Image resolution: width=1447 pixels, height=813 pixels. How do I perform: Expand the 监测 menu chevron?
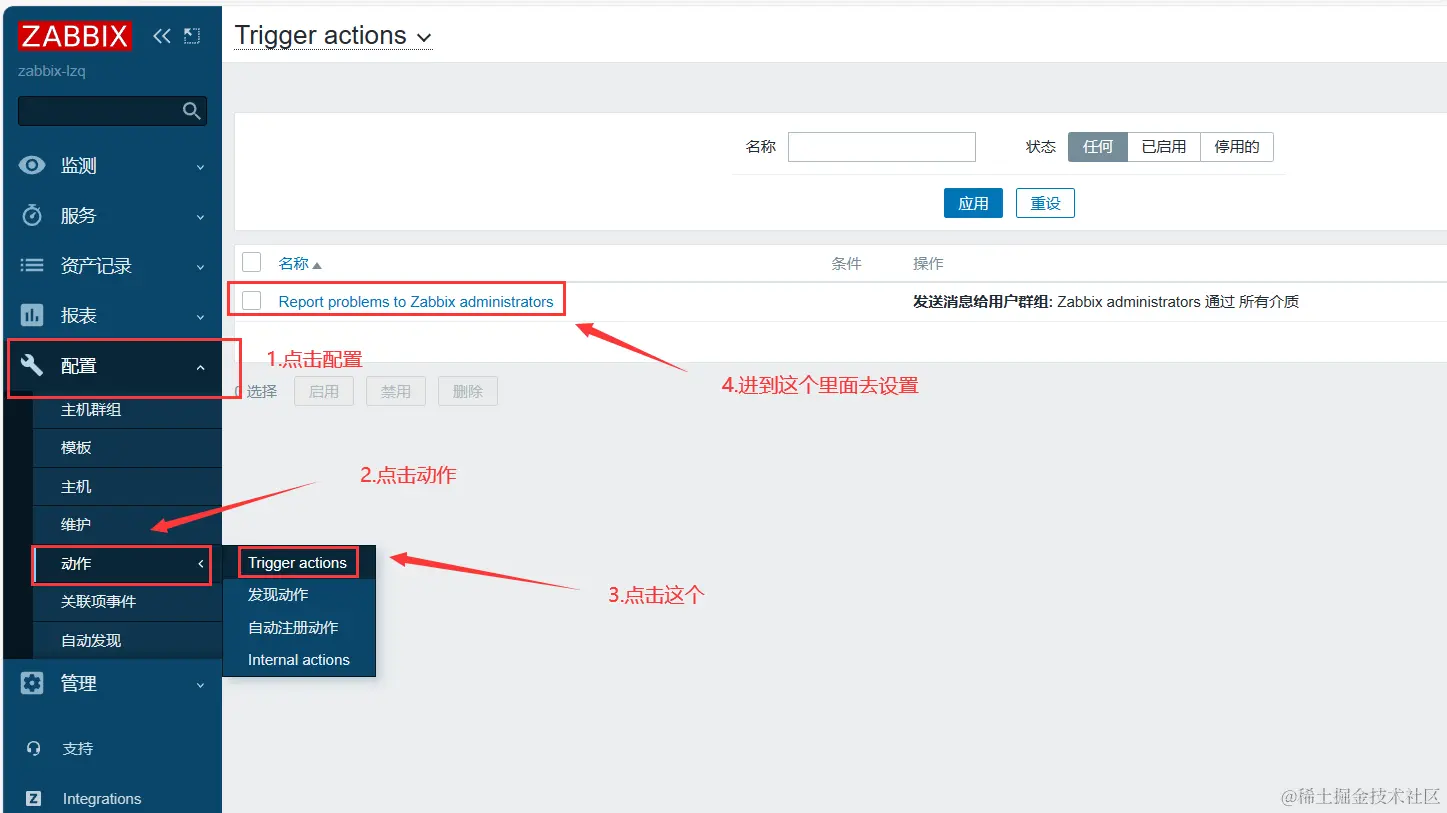200,167
